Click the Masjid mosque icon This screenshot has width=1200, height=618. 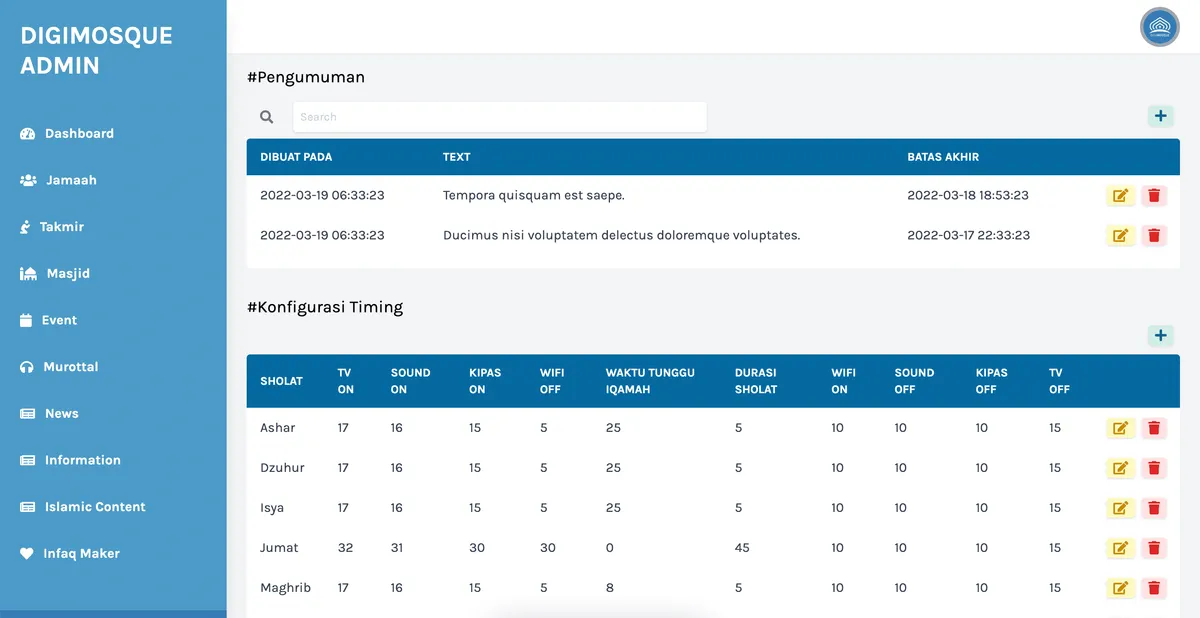[28, 274]
